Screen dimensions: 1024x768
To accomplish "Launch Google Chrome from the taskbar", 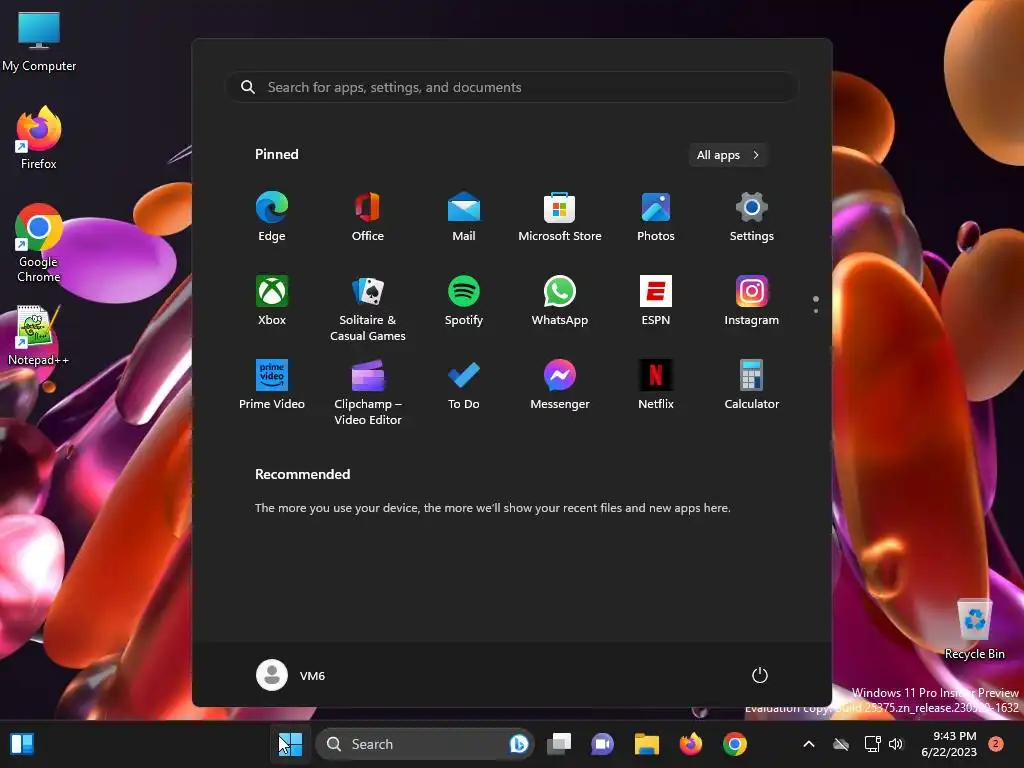I will [735, 744].
